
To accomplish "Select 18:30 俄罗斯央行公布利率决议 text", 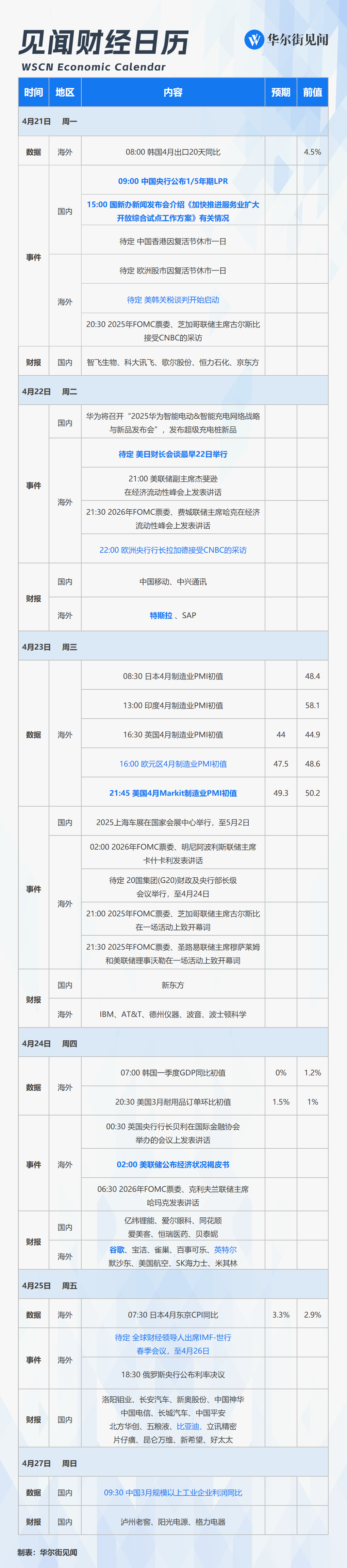I will [173, 1374].
